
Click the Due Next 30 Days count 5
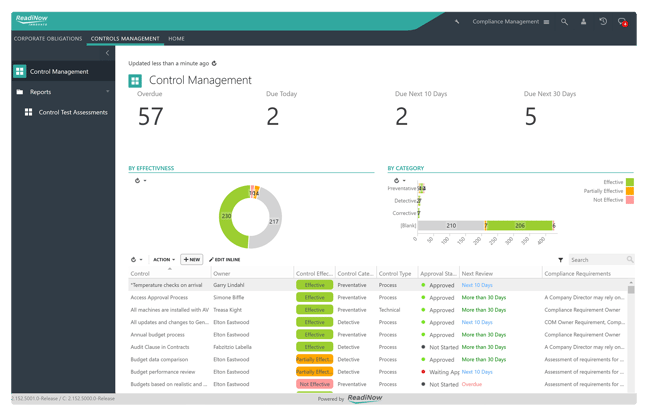(x=531, y=116)
